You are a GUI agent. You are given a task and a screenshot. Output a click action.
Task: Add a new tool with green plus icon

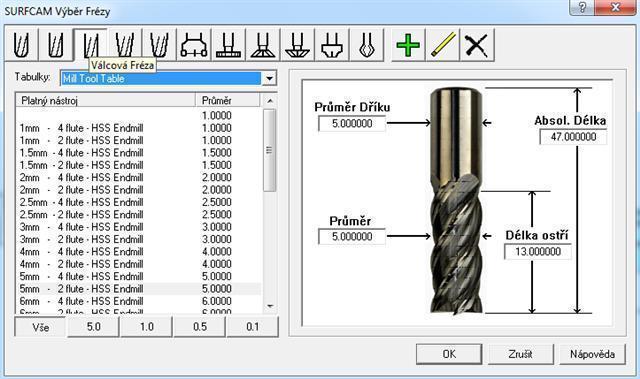(x=408, y=44)
